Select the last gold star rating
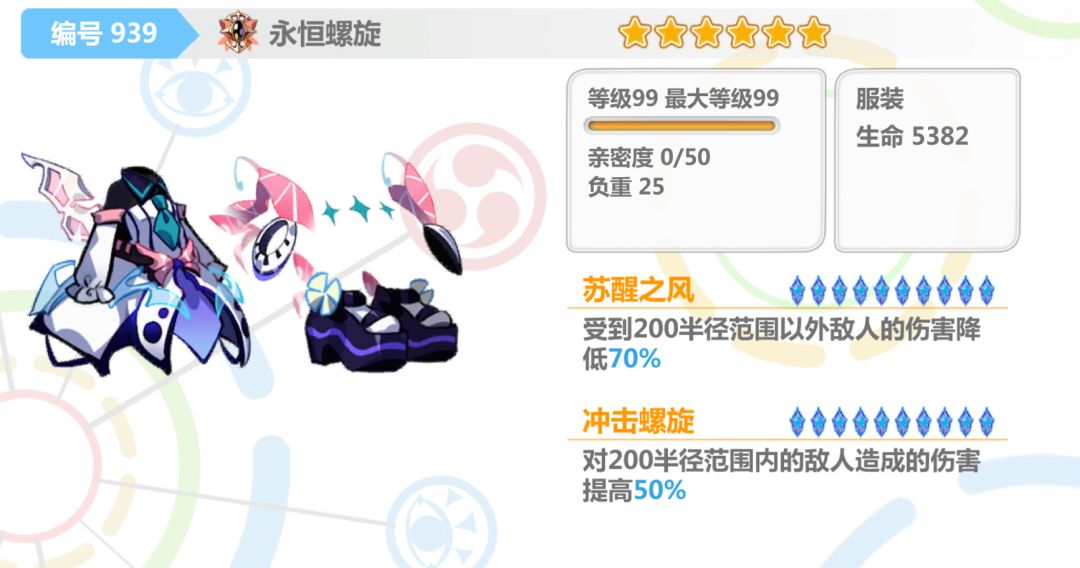The image size is (1080, 568). coord(813,32)
